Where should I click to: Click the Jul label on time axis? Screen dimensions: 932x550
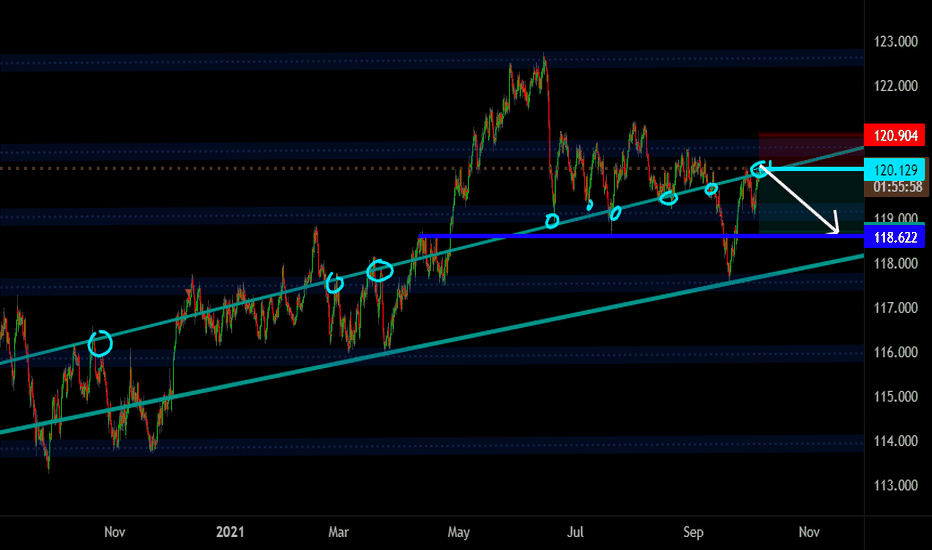point(575,532)
